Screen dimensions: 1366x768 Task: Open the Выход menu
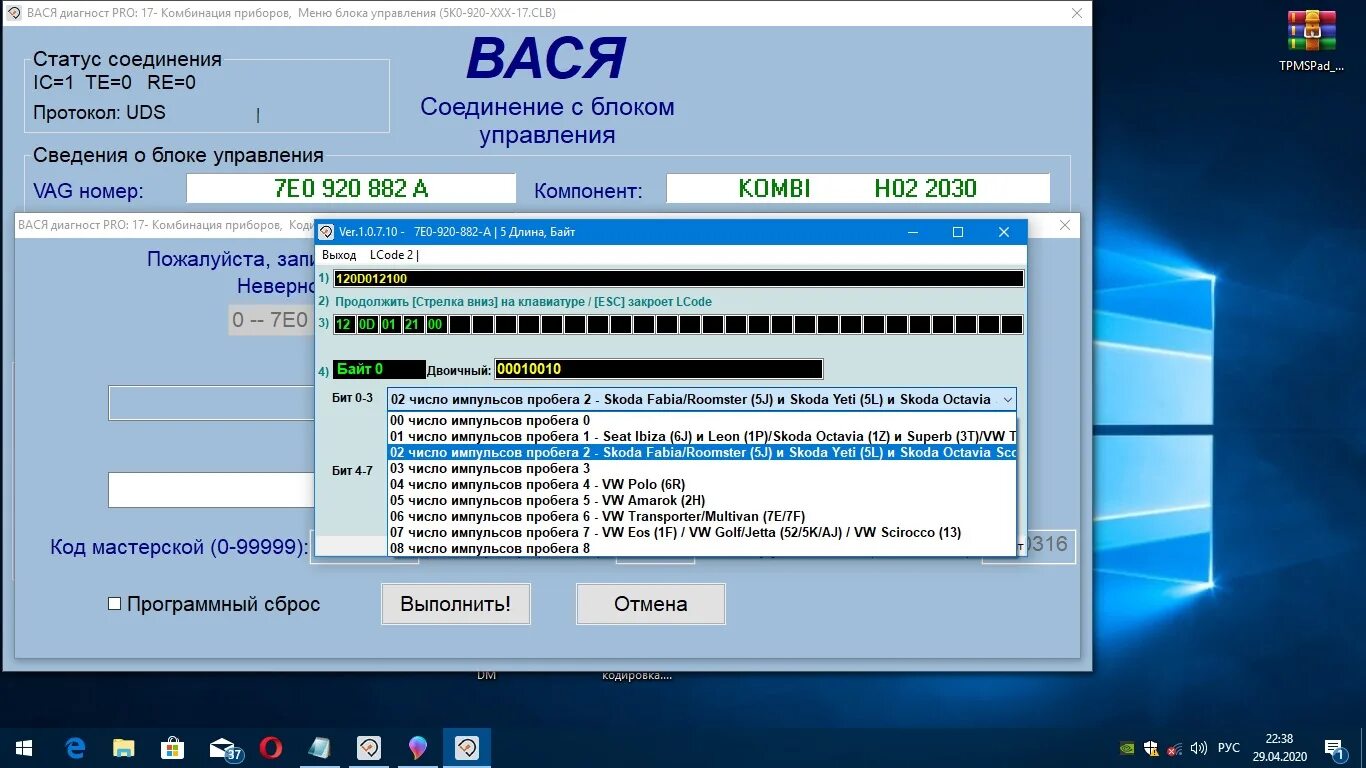339,255
